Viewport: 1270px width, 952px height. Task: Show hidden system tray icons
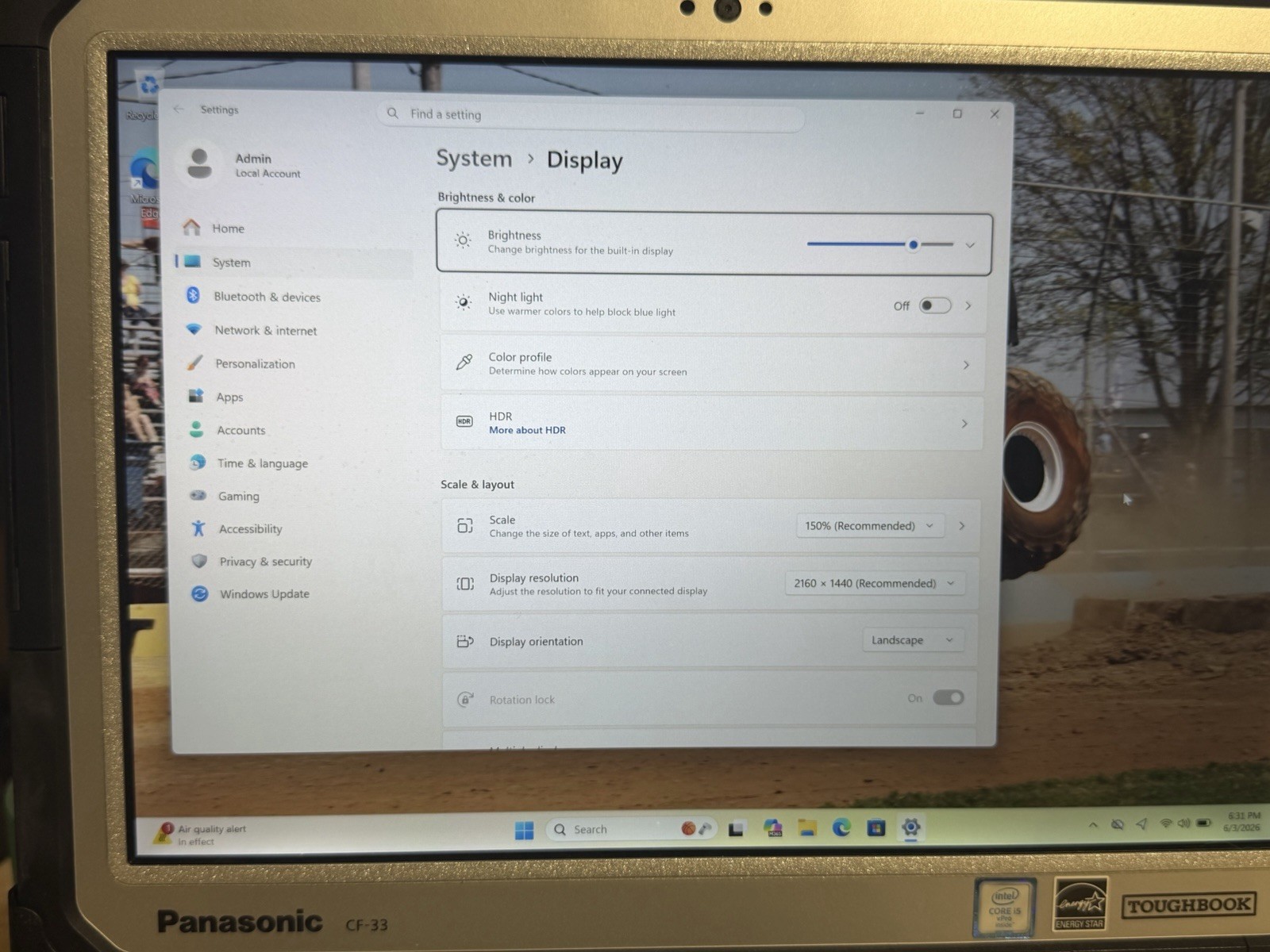1093,825
